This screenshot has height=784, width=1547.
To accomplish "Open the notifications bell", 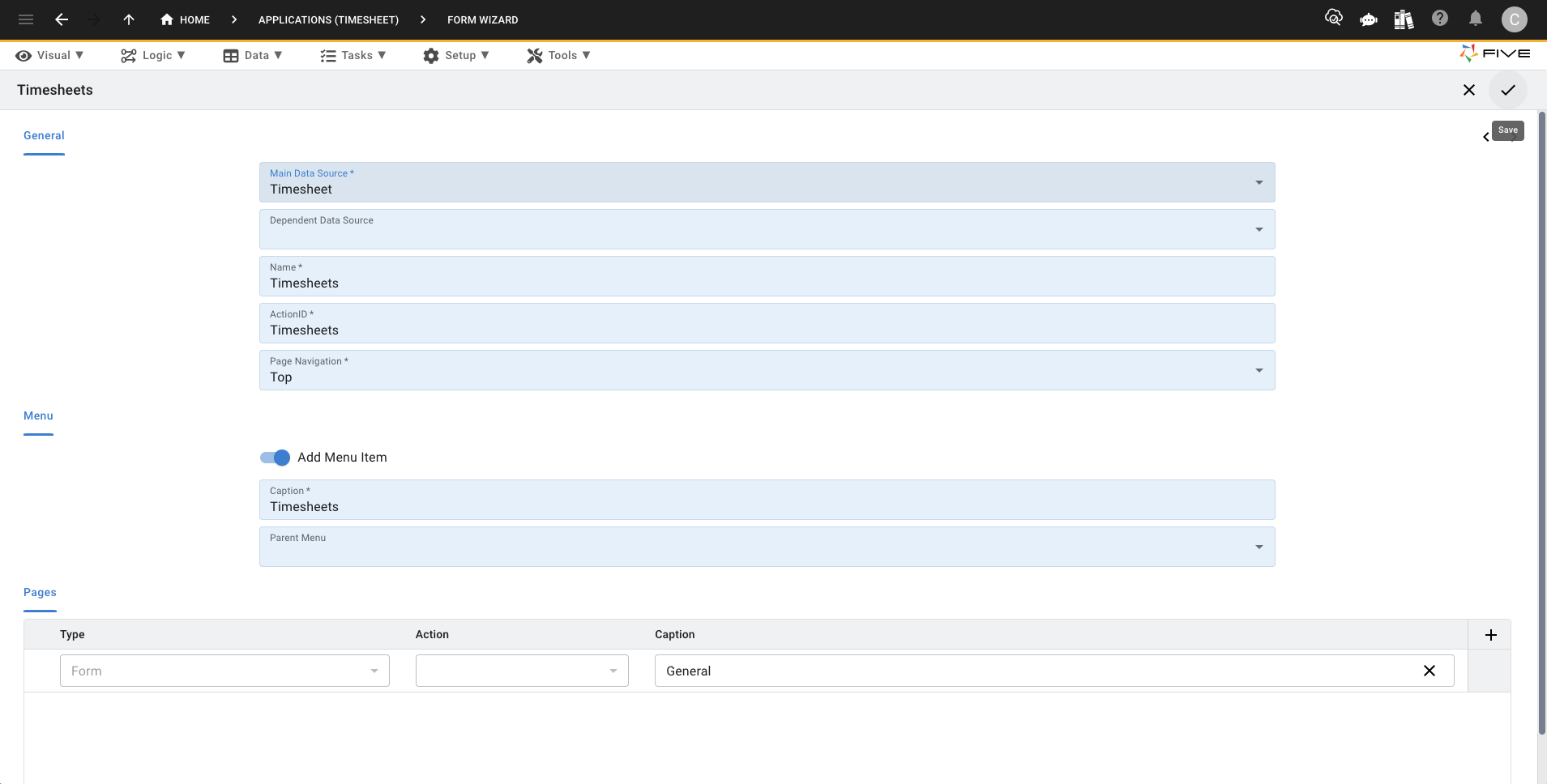I will coord(1476,19).
